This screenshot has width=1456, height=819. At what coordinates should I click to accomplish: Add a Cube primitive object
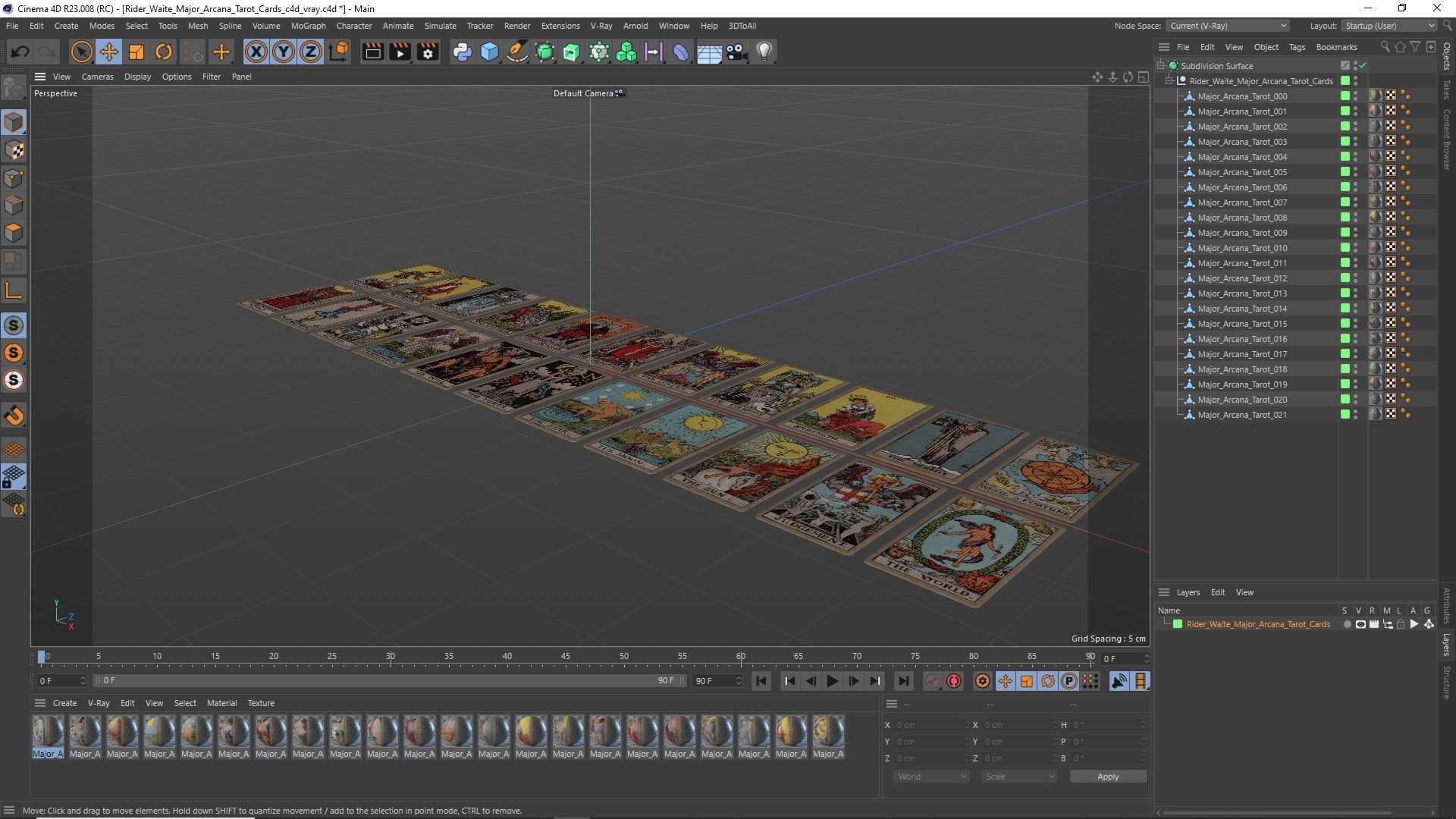(x=490, y=52)
